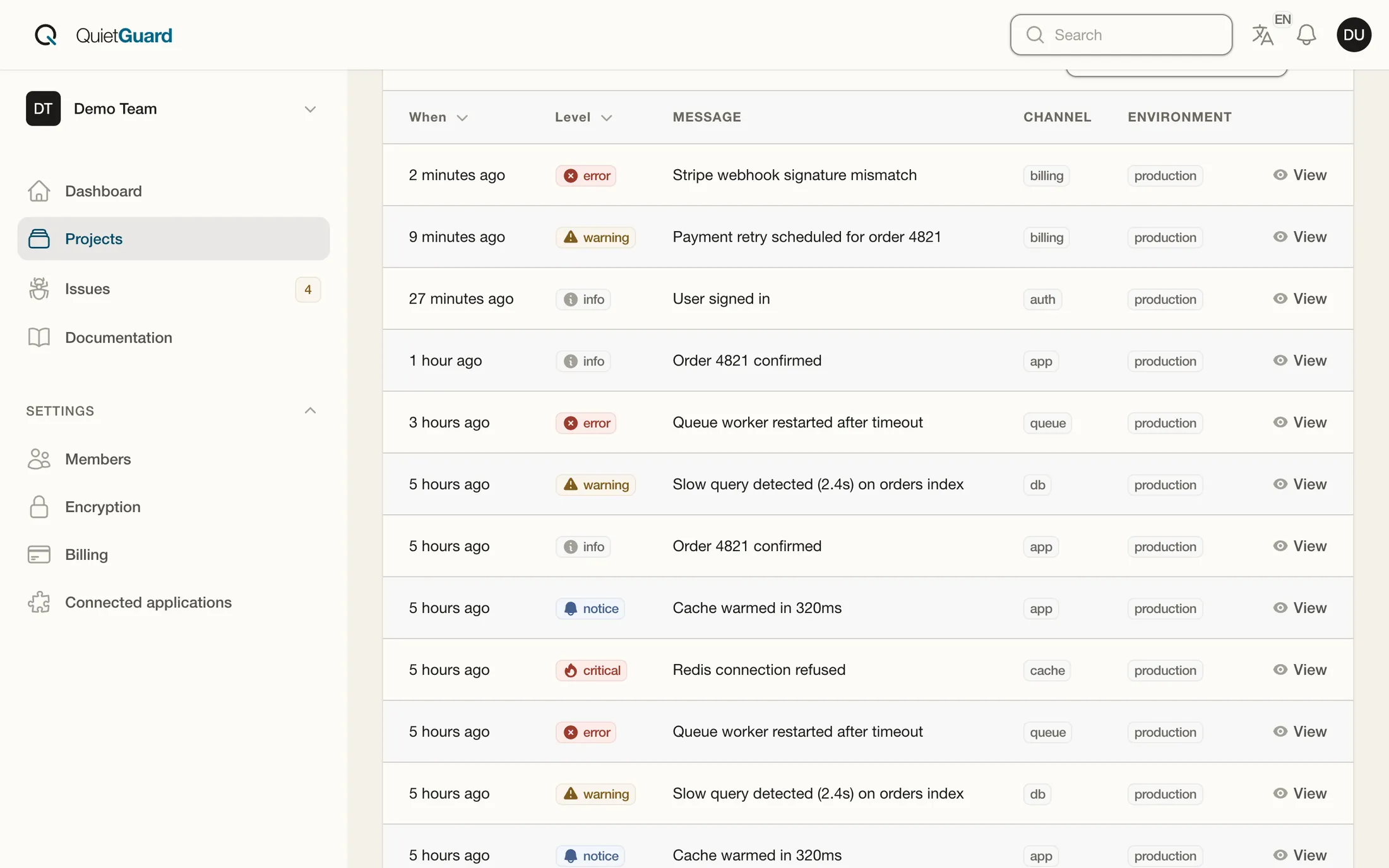Click the QuietGuard logo icon
The image size is (1389, 868).
click(x=45, y=35)
